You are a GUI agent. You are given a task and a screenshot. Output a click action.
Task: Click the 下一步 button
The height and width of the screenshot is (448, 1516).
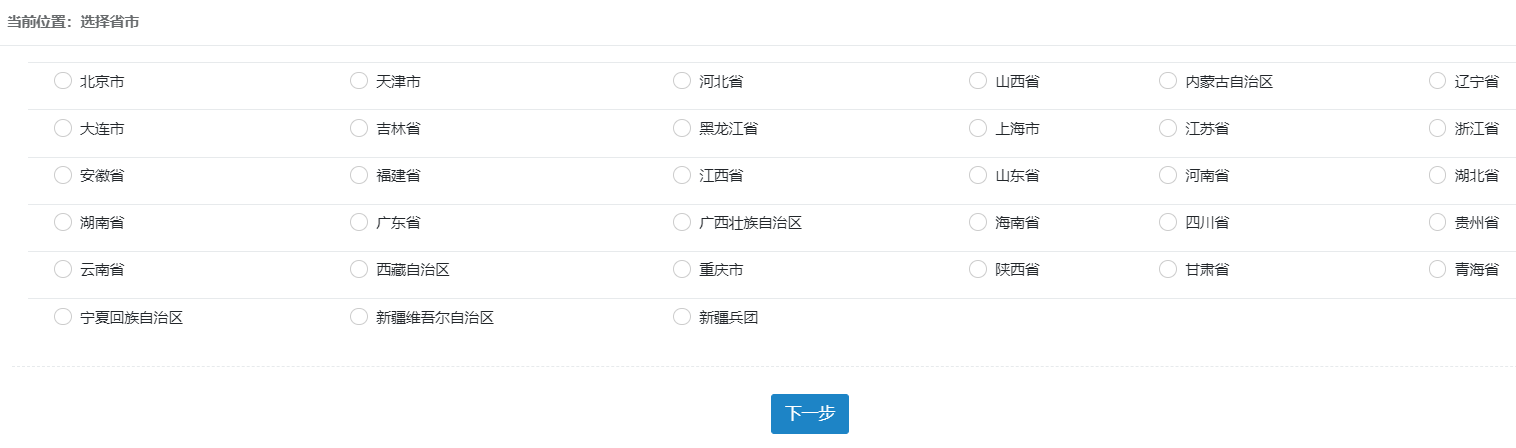click(809, 414)
